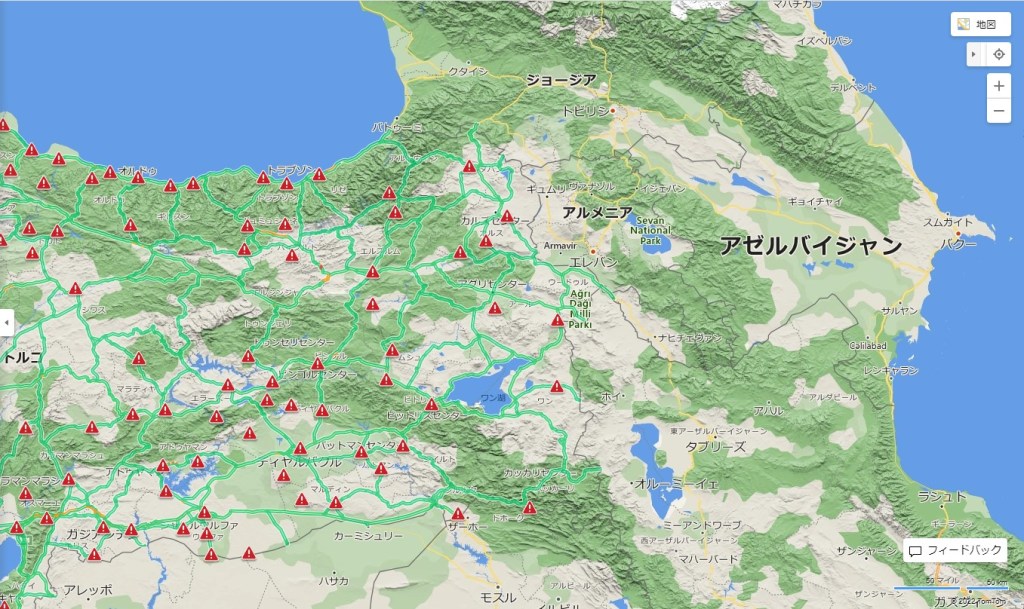1024x609 pixels.
Task: Click the ジョージア country label
Action: [561, 80]
